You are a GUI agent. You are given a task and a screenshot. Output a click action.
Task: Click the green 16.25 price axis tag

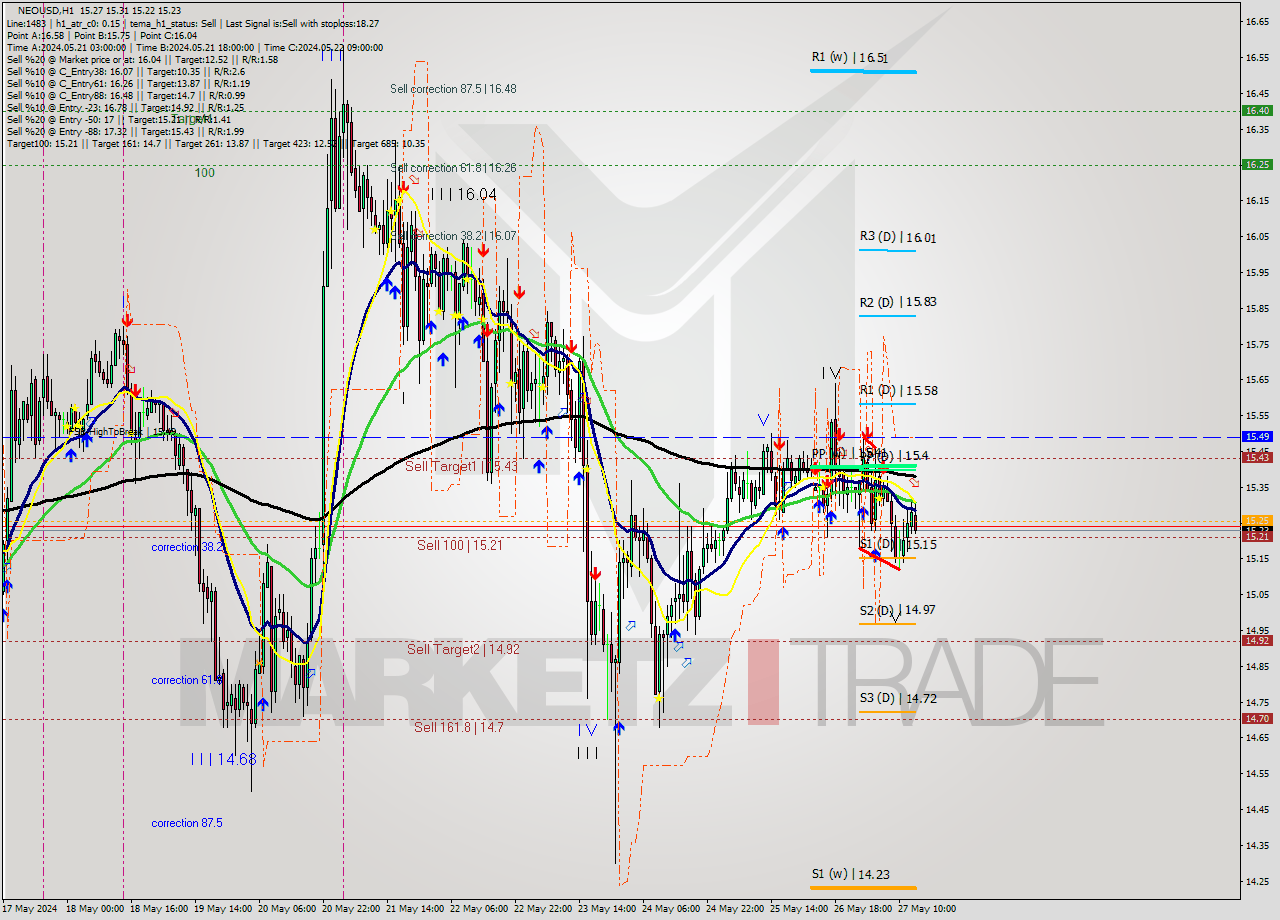click(1256, 164)
